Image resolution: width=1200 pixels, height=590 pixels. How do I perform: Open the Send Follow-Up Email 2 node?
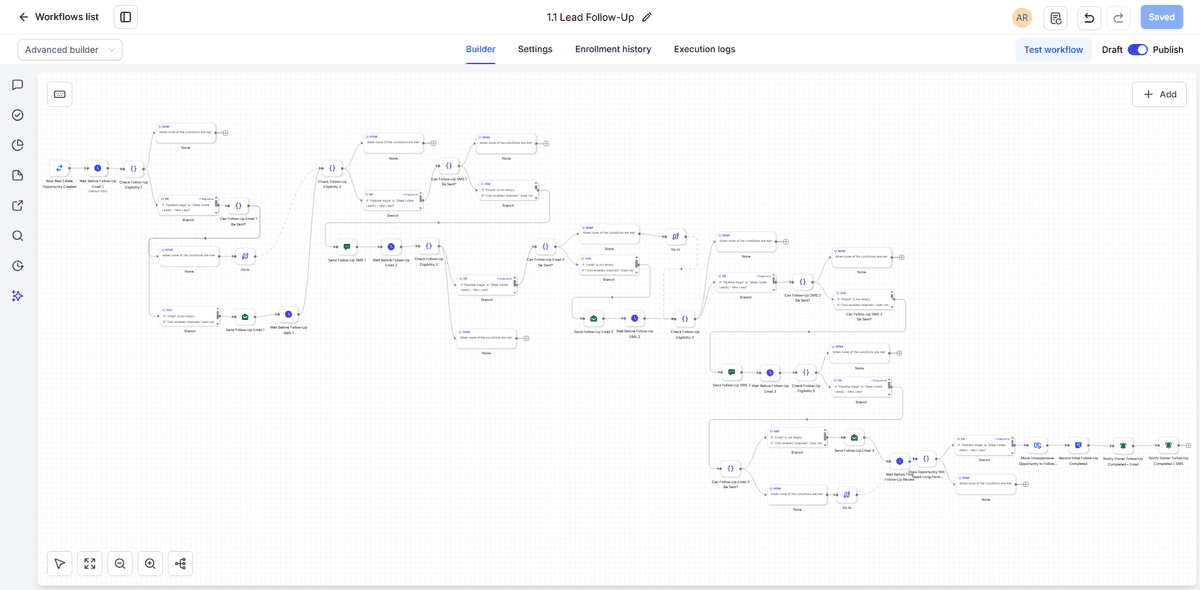click(x=593, y=318)
